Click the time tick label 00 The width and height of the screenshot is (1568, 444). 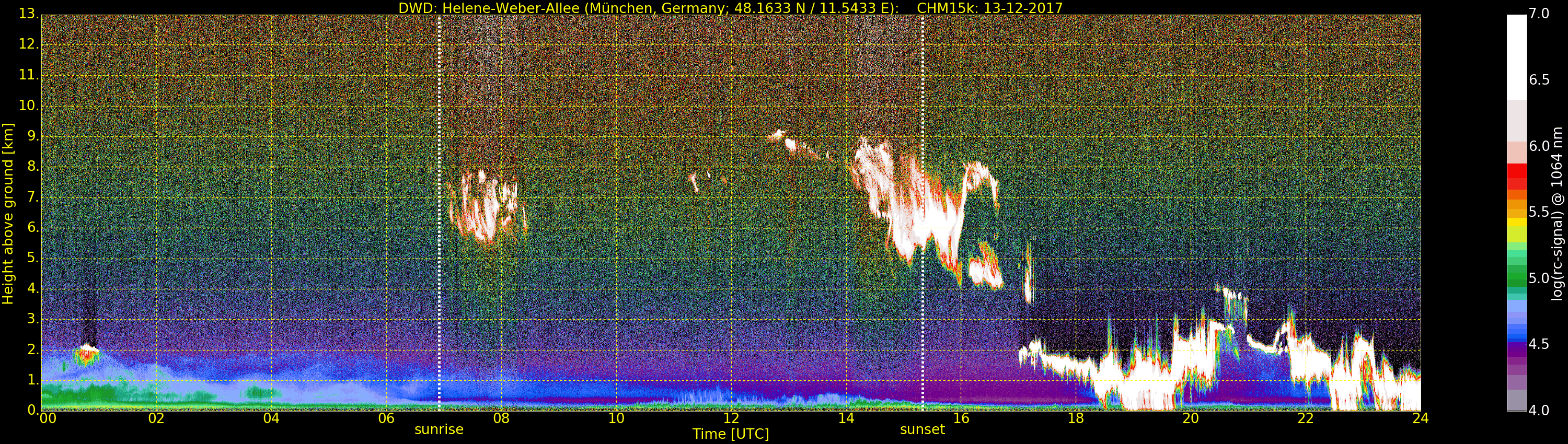48,418
